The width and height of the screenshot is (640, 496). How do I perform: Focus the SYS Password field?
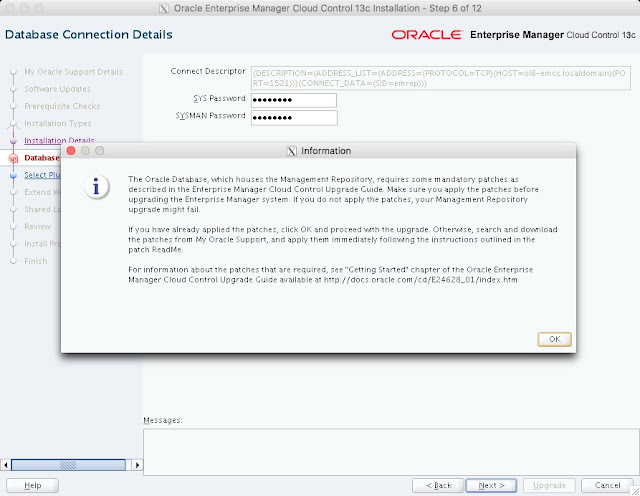(x=294, y=100)
